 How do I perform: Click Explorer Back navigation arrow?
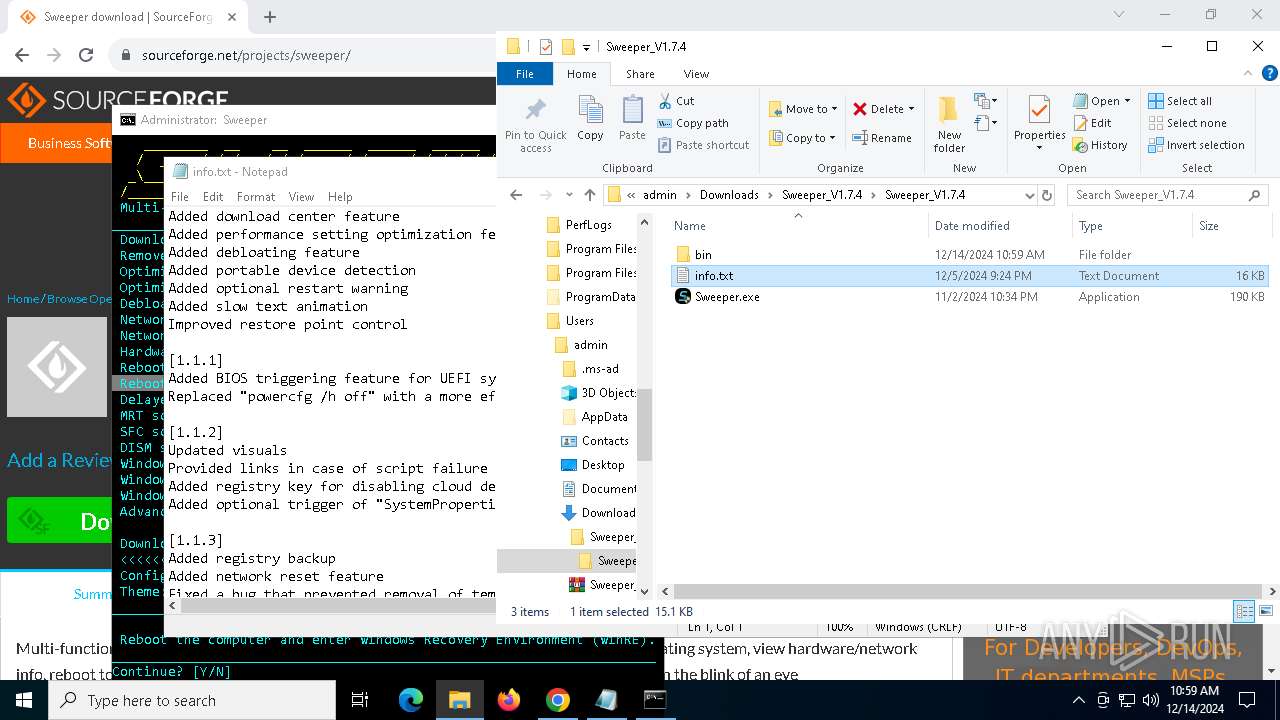click(516, 195)
